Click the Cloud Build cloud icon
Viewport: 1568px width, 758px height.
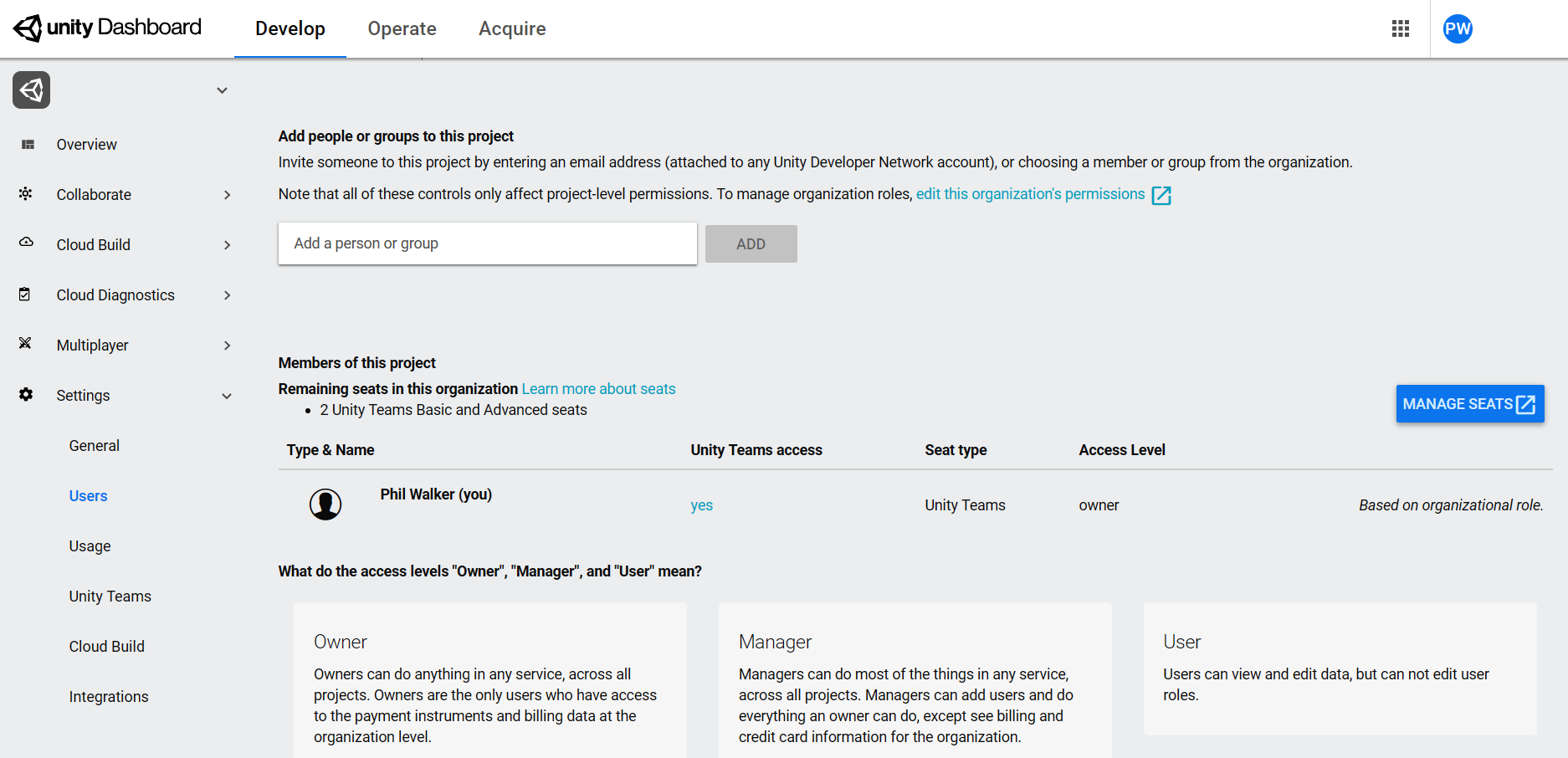(26, 242)
